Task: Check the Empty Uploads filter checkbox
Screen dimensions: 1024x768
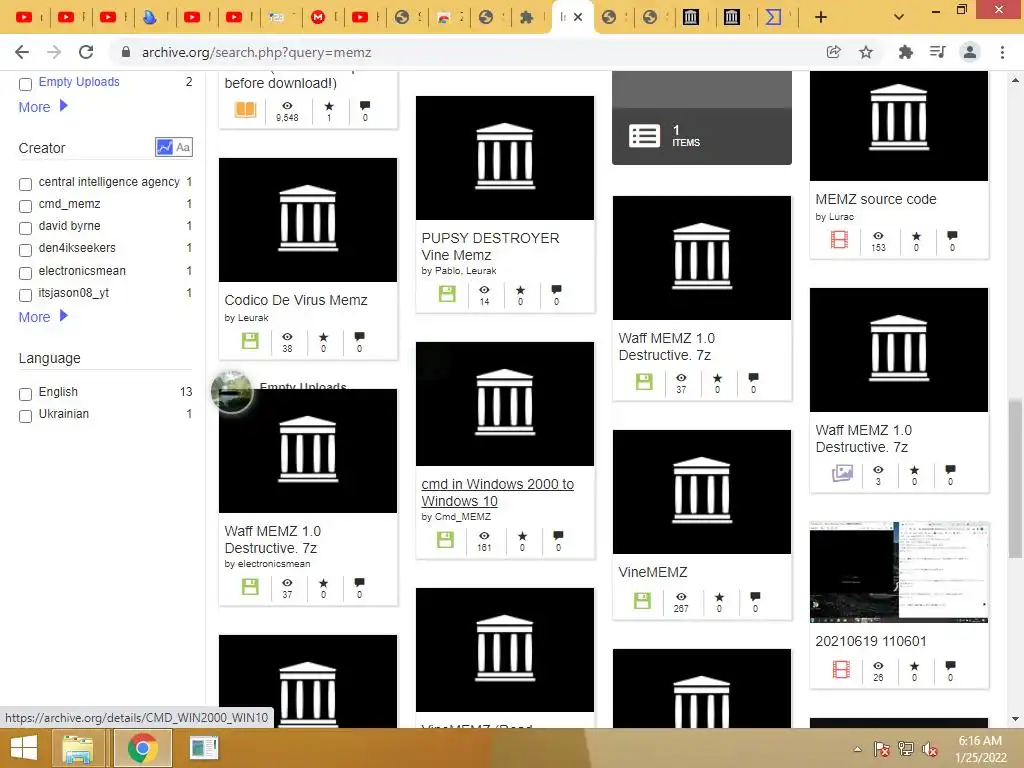Action: tap(25, 84)
